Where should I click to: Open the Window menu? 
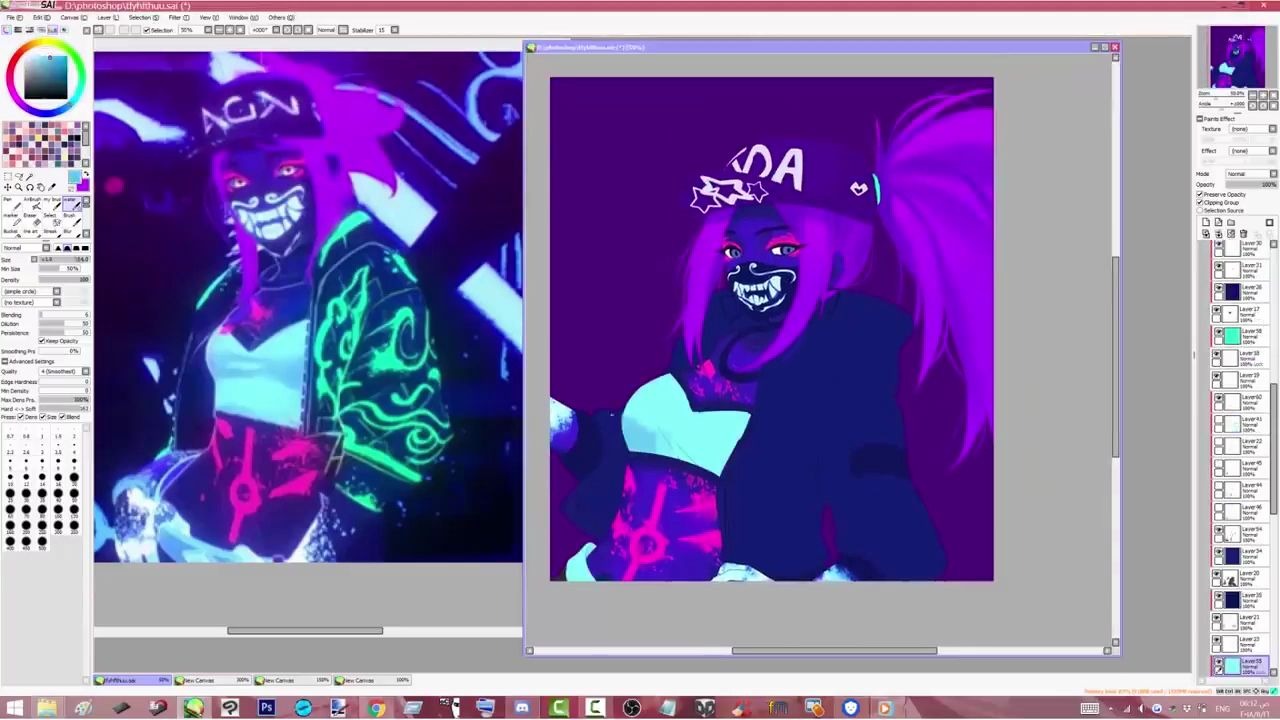[243, 17]
